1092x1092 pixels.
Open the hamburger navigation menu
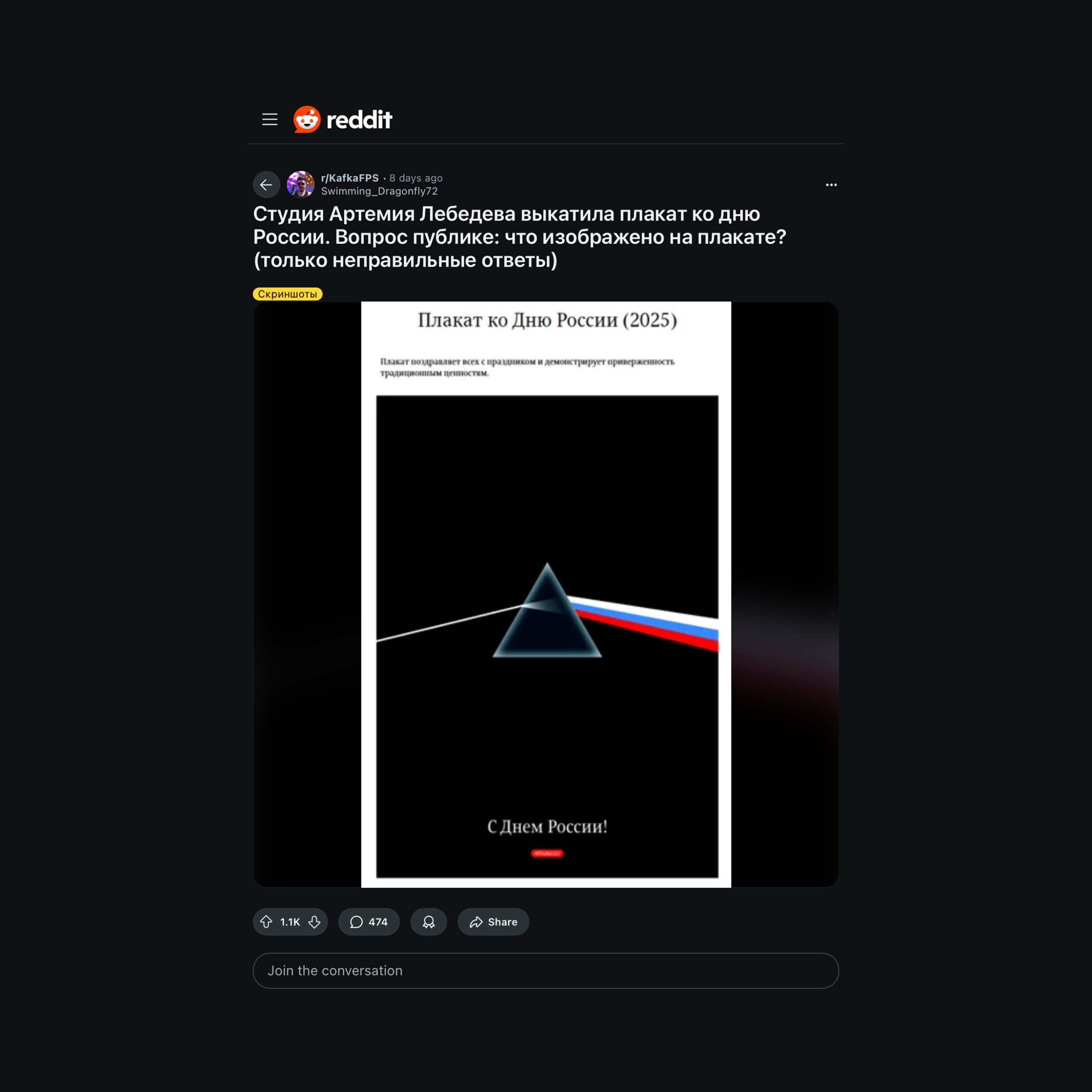coord(270,119)
